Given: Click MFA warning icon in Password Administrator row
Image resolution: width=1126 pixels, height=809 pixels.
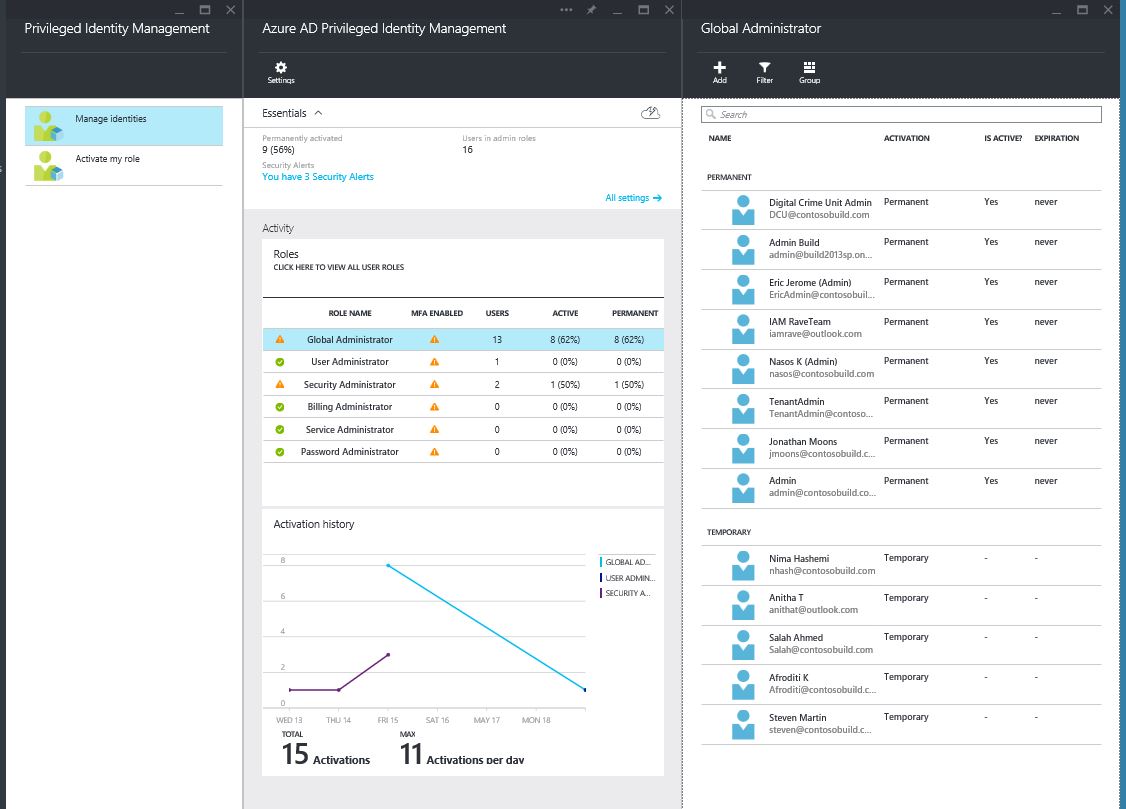Looking at the screenshot, I should 434,452.
